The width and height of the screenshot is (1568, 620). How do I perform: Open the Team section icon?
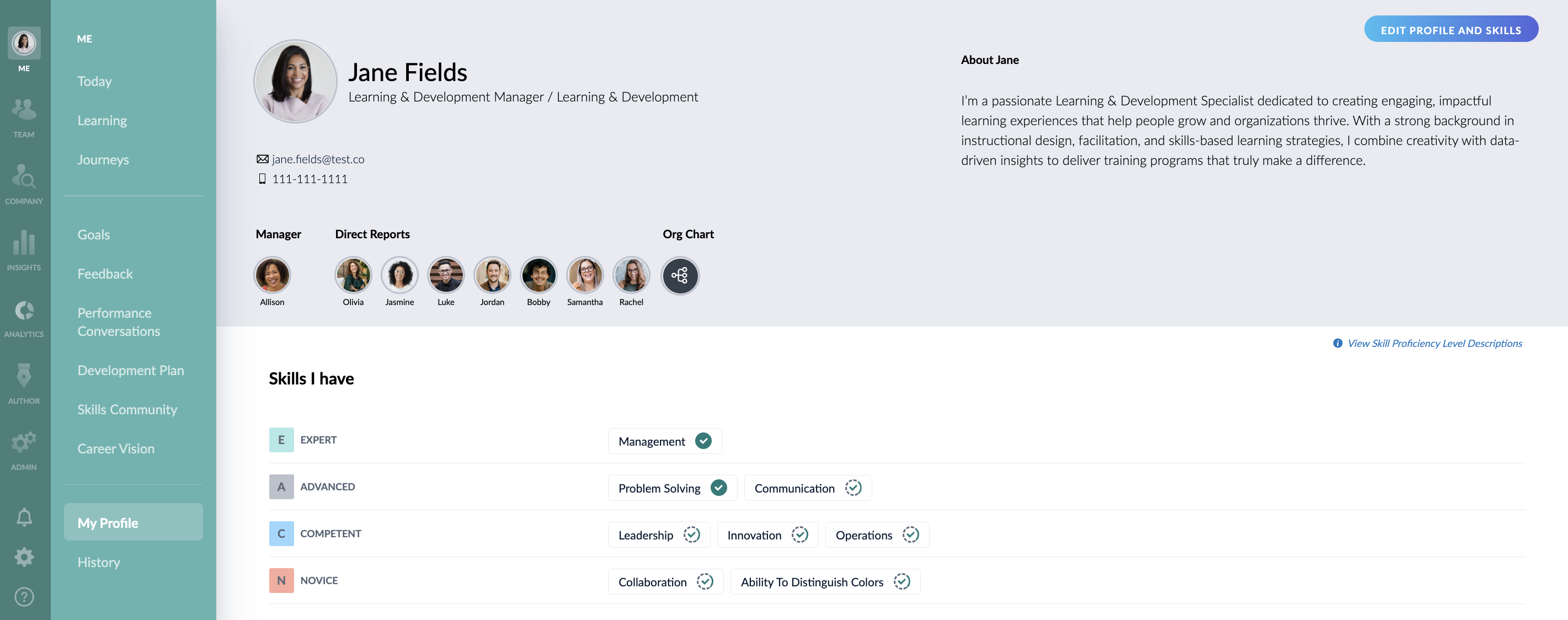pos(24,110)
